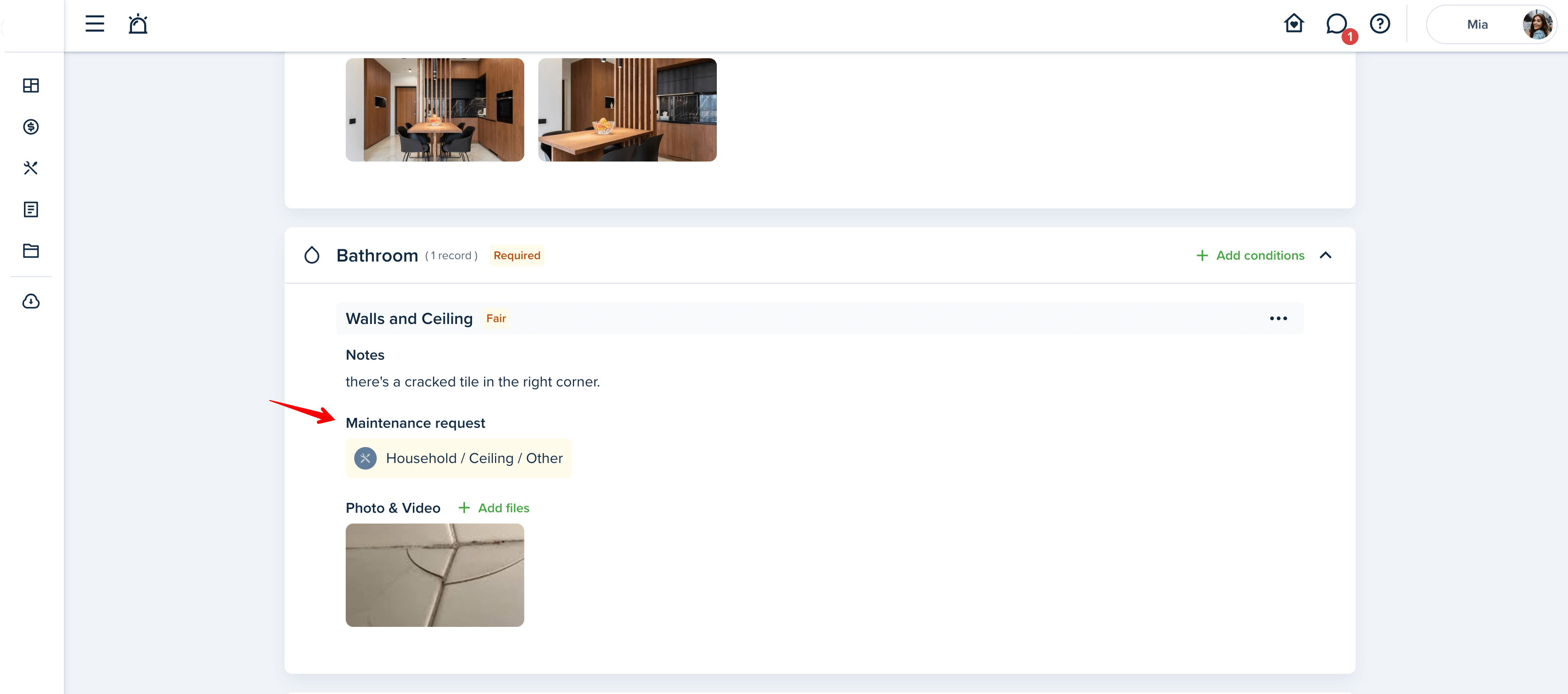This screenshot has width=1568, height=694.
Task: Collapse the Bathroom section chevron
Action: tap(1326, 255)
